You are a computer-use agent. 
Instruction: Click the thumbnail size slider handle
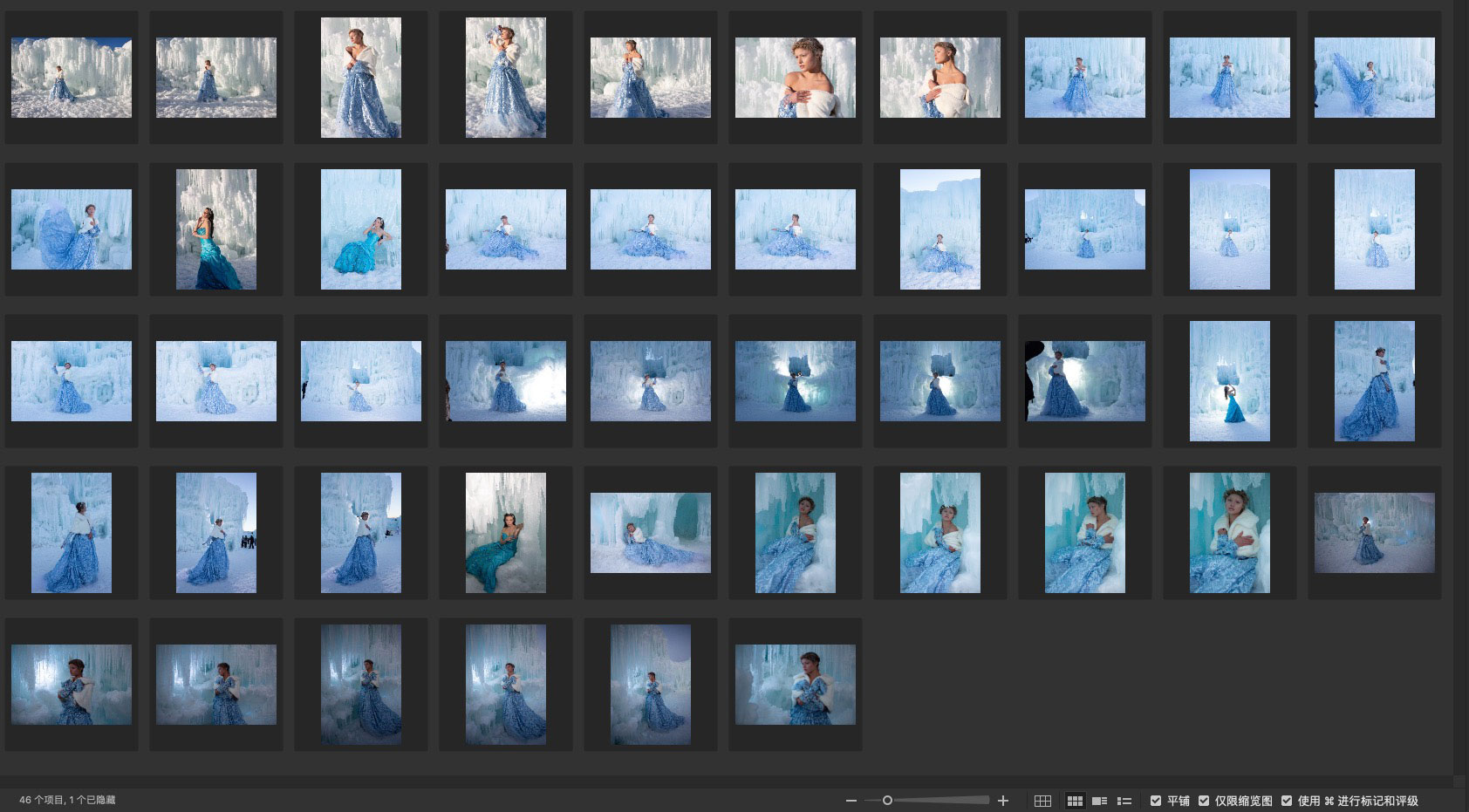887,801
